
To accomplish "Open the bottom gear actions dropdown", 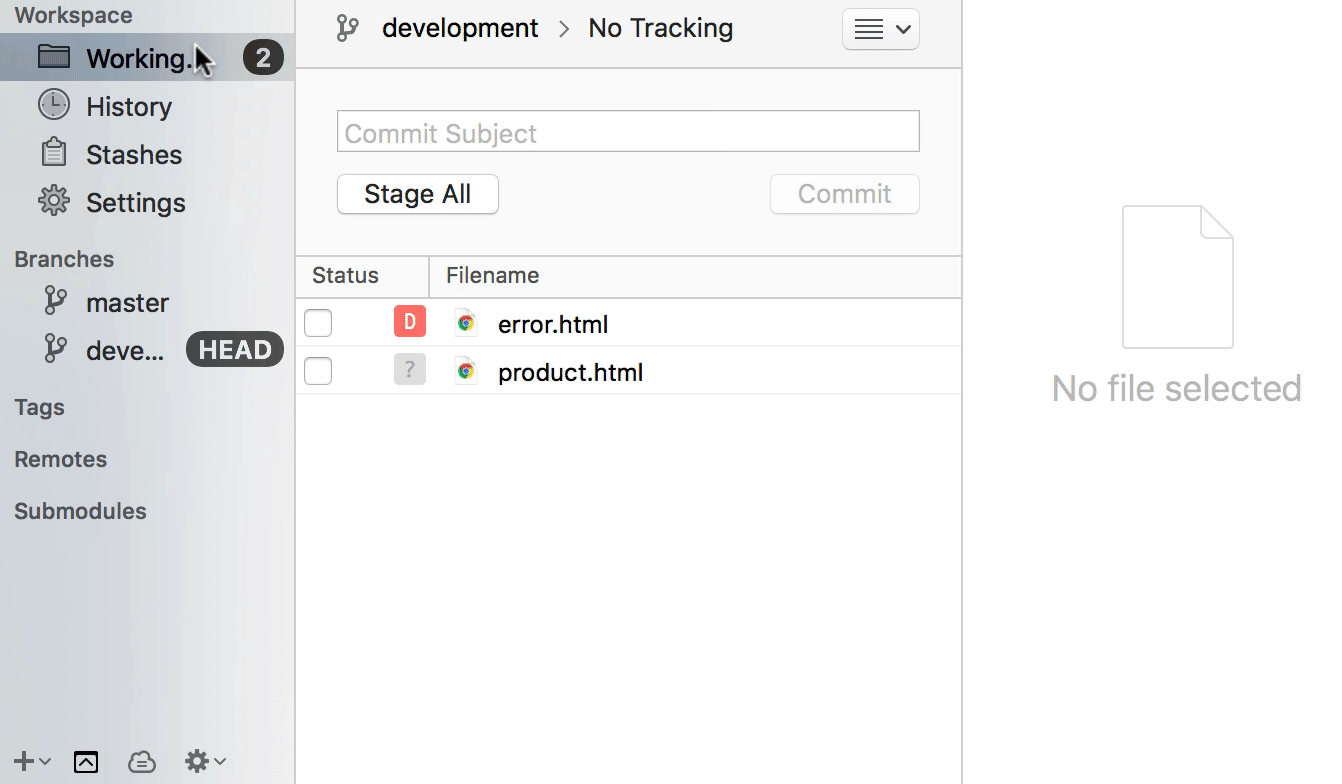I will pyautogui.click(x=205, y=762).
